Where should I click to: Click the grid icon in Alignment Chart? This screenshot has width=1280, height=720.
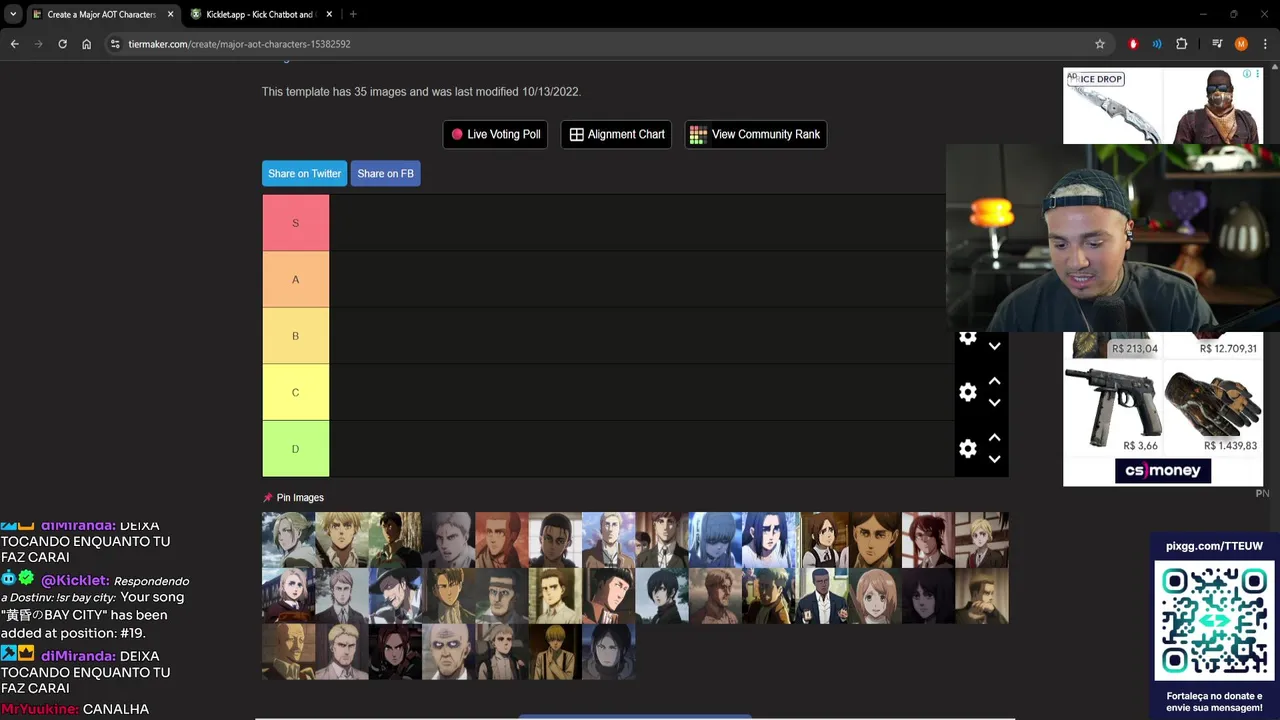point(577,134)
